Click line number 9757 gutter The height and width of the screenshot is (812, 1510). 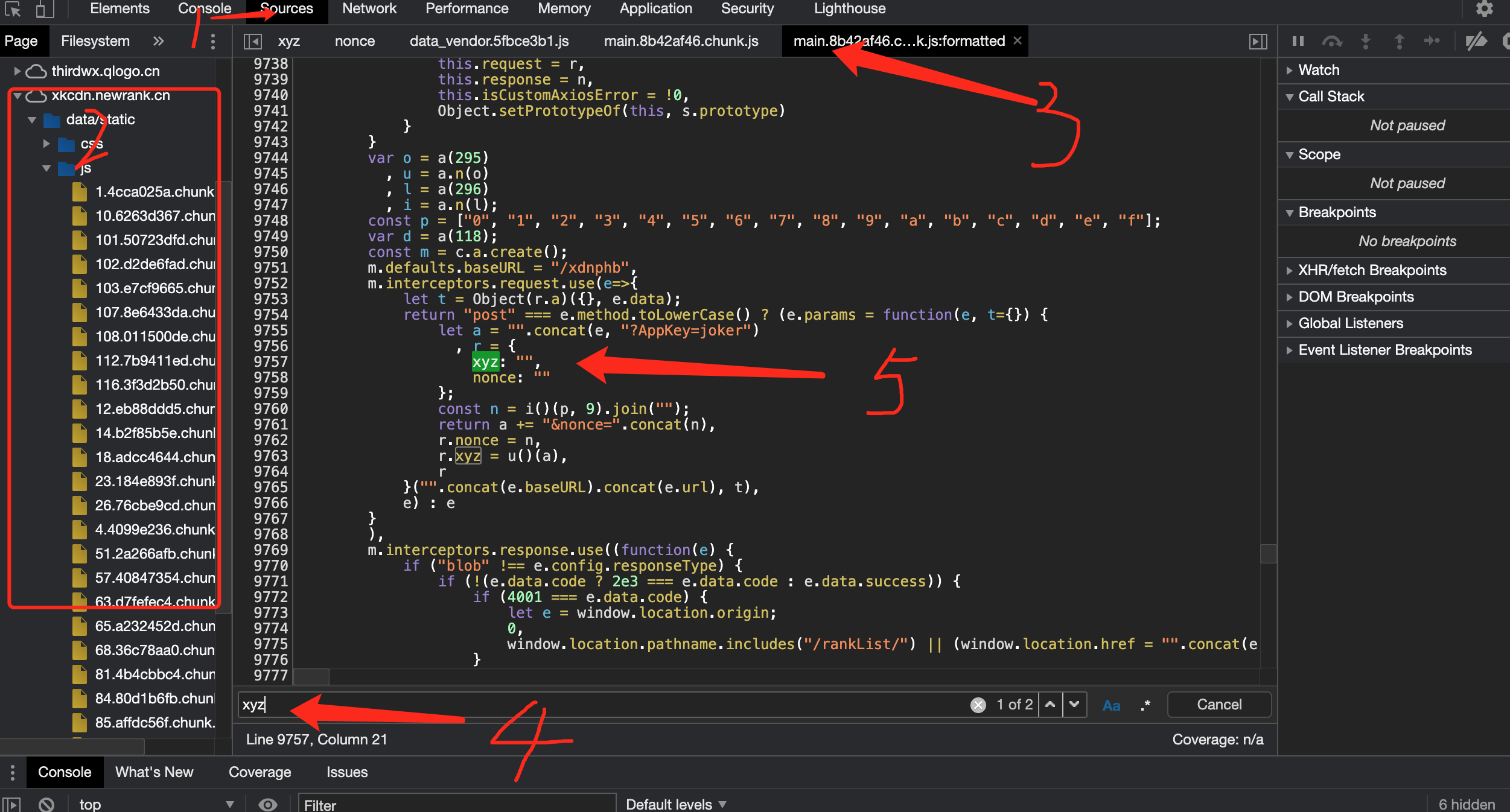[270, 362]
